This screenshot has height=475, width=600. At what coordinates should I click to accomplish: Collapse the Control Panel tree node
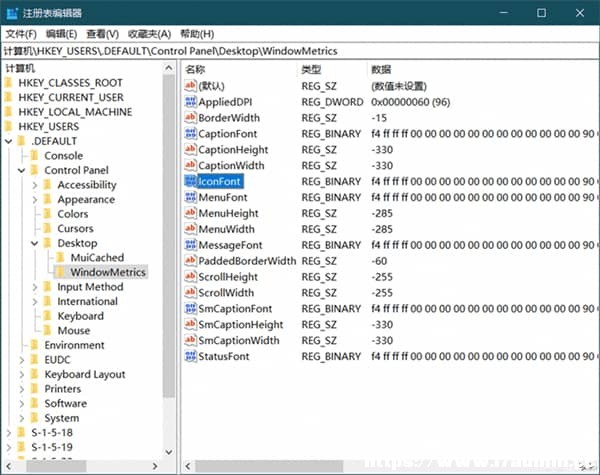tap(21, 170)
